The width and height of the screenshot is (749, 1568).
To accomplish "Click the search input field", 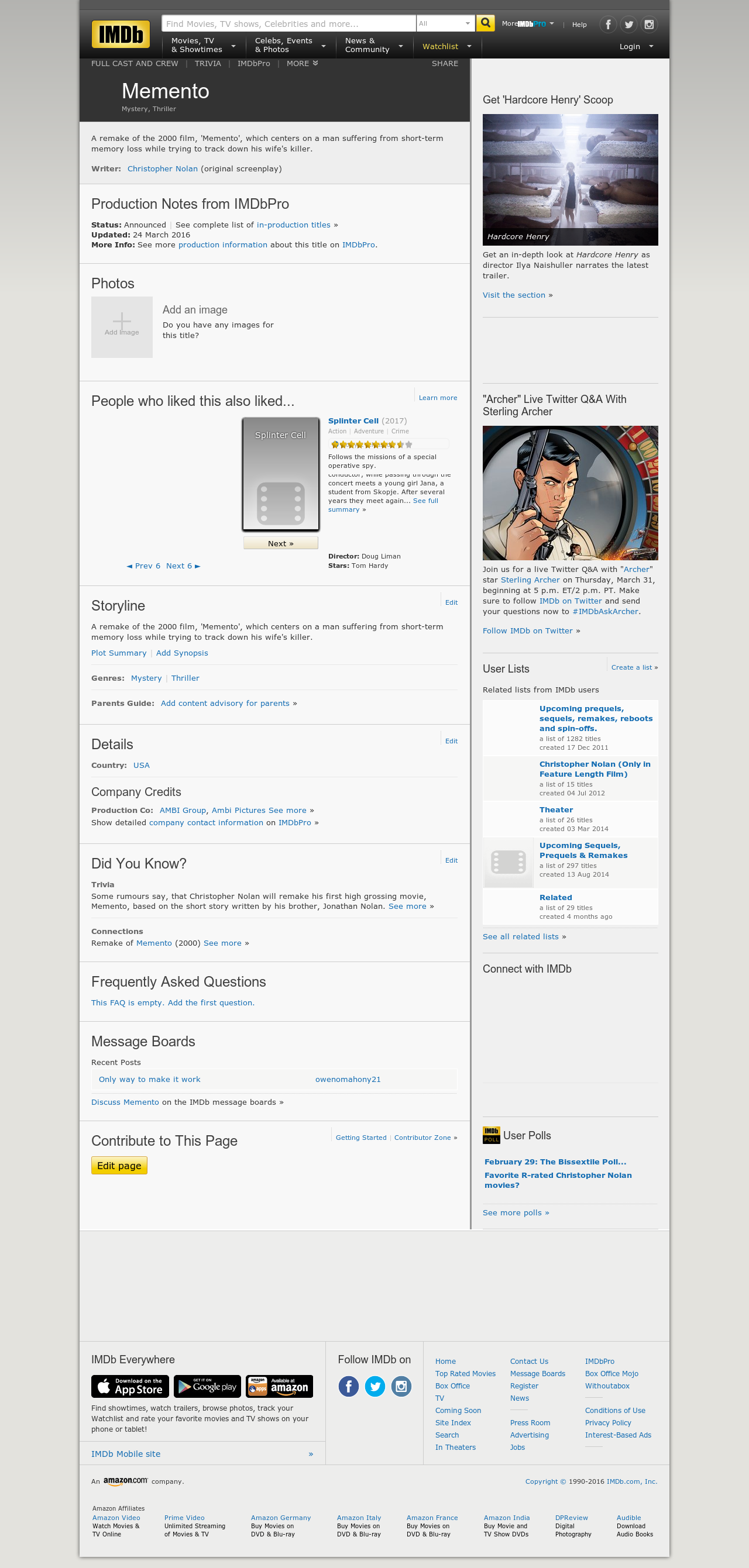I will (x=288, y=24).
